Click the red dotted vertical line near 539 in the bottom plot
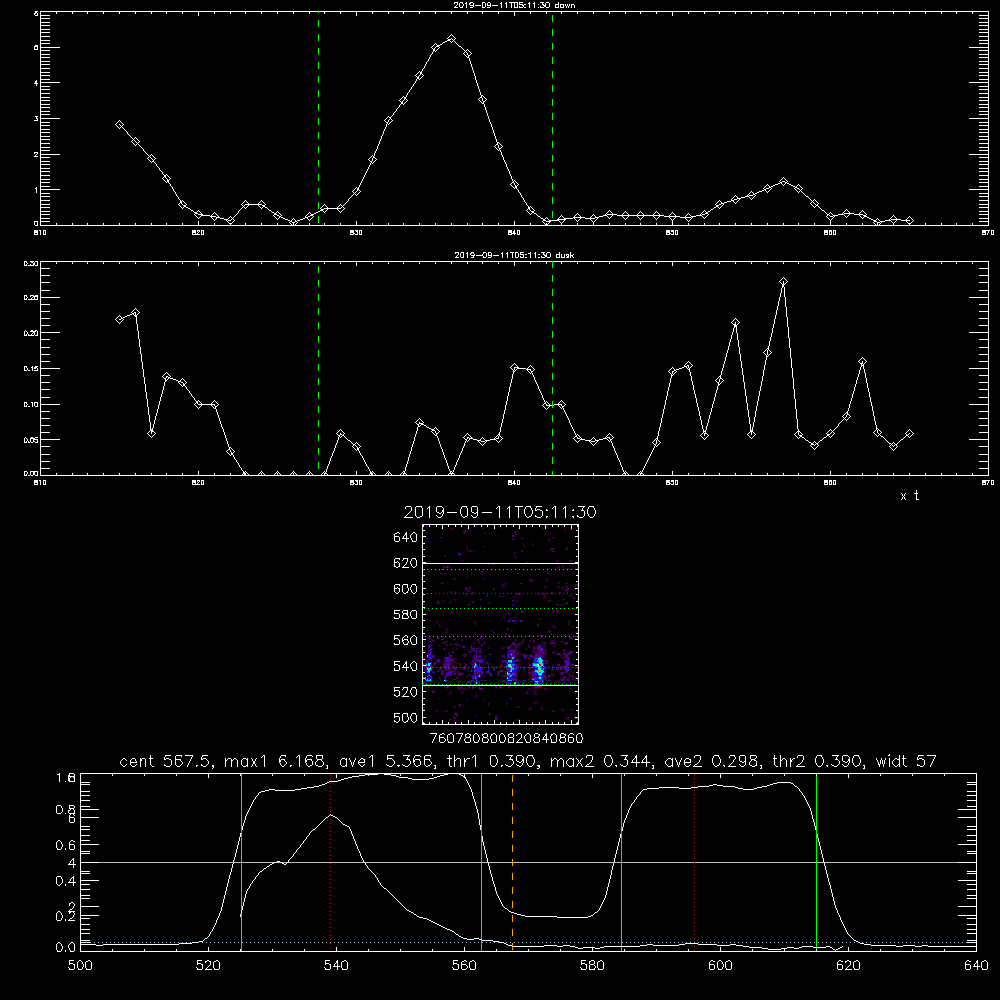This screenshot has height=1000, width=1000. click(330, 861)
